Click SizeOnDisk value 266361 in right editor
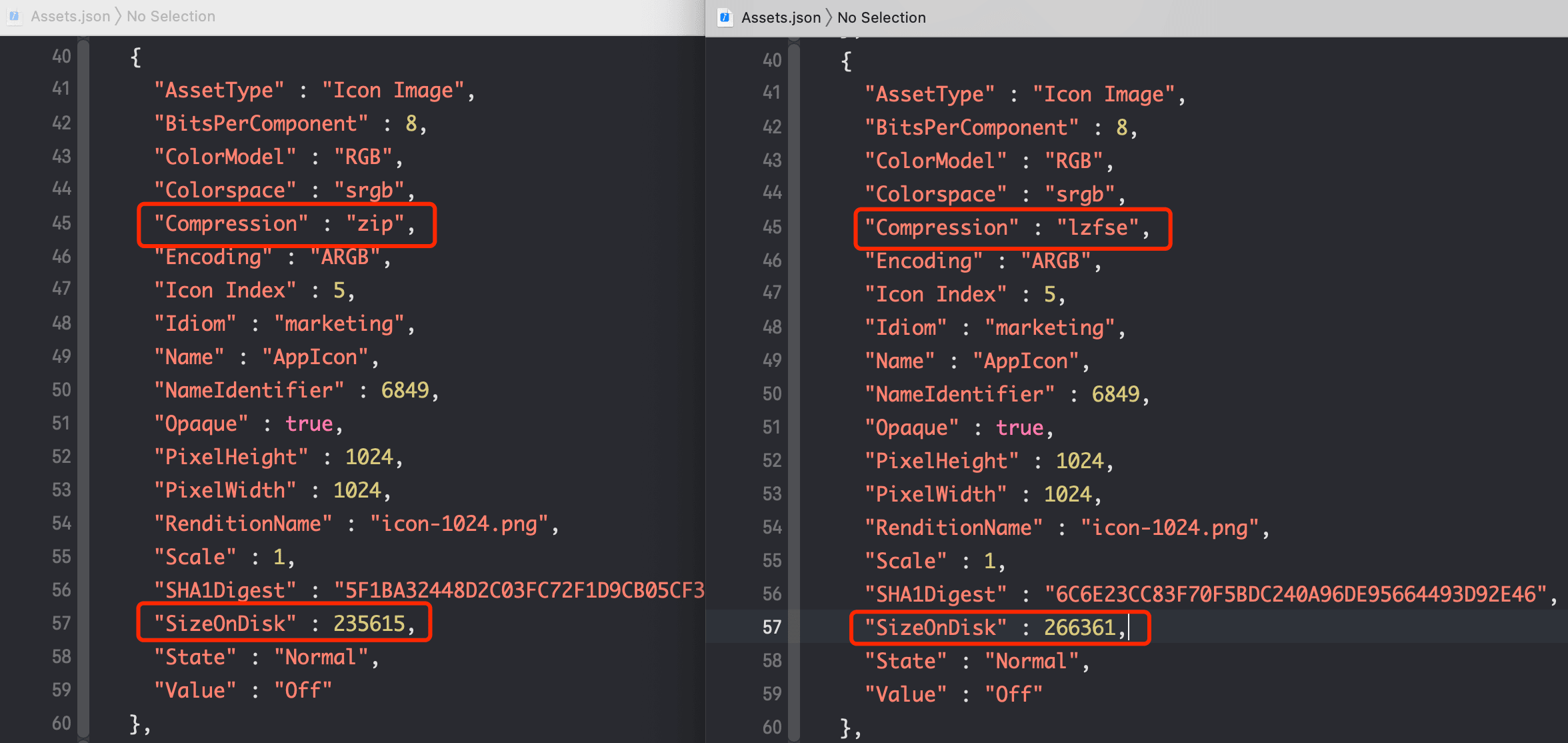The image size is (1568, 743). tap(1079, 628)
